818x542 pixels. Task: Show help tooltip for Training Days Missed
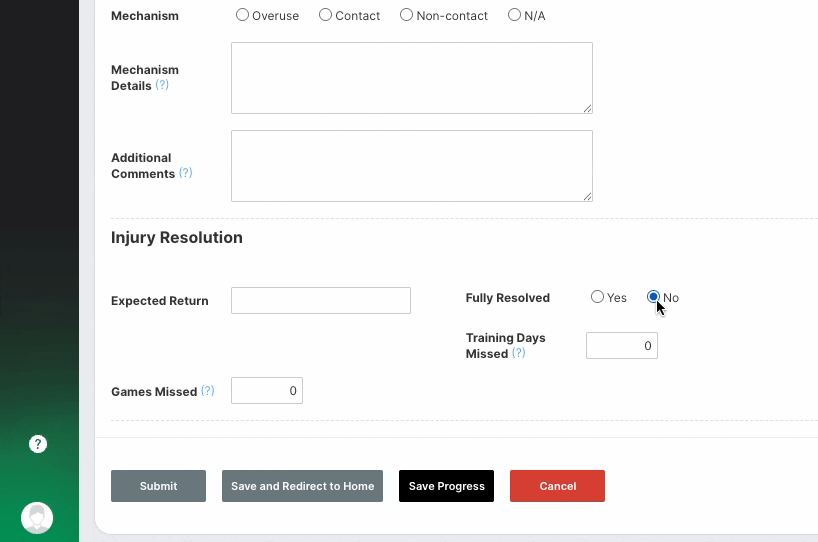(x=519, y=353)
